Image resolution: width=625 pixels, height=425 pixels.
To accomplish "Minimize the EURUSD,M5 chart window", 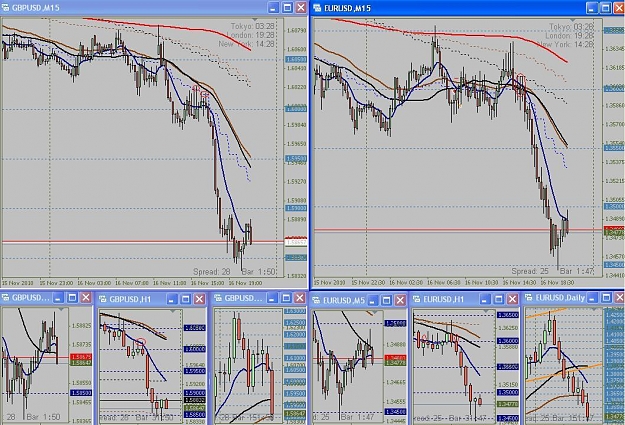I will point(373,300).
